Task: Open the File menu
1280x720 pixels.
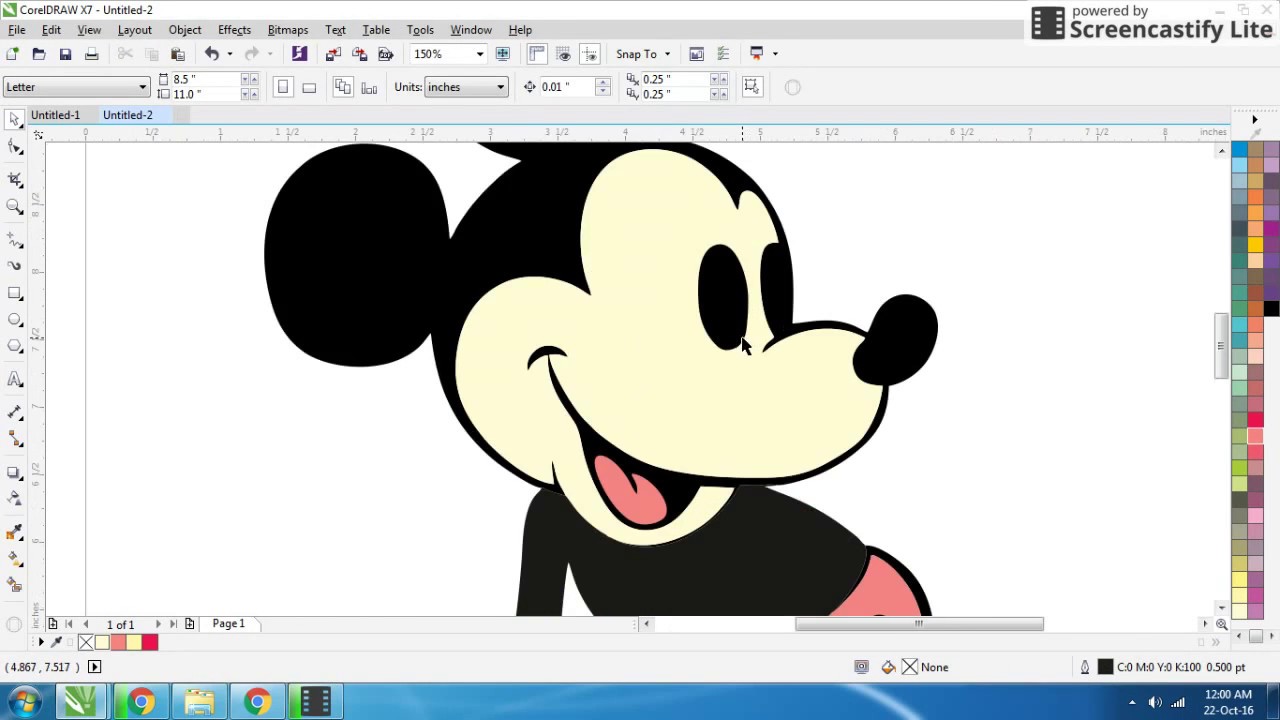Action: point(17,30)
